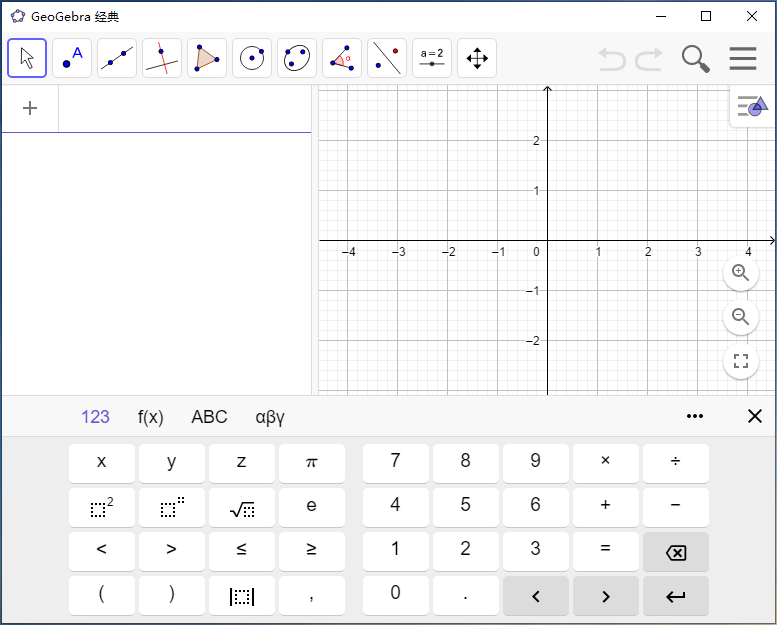Click the Redo arrow
Image resolution: width=777 pixels, height=625 pixels.
tap(649, 59)
